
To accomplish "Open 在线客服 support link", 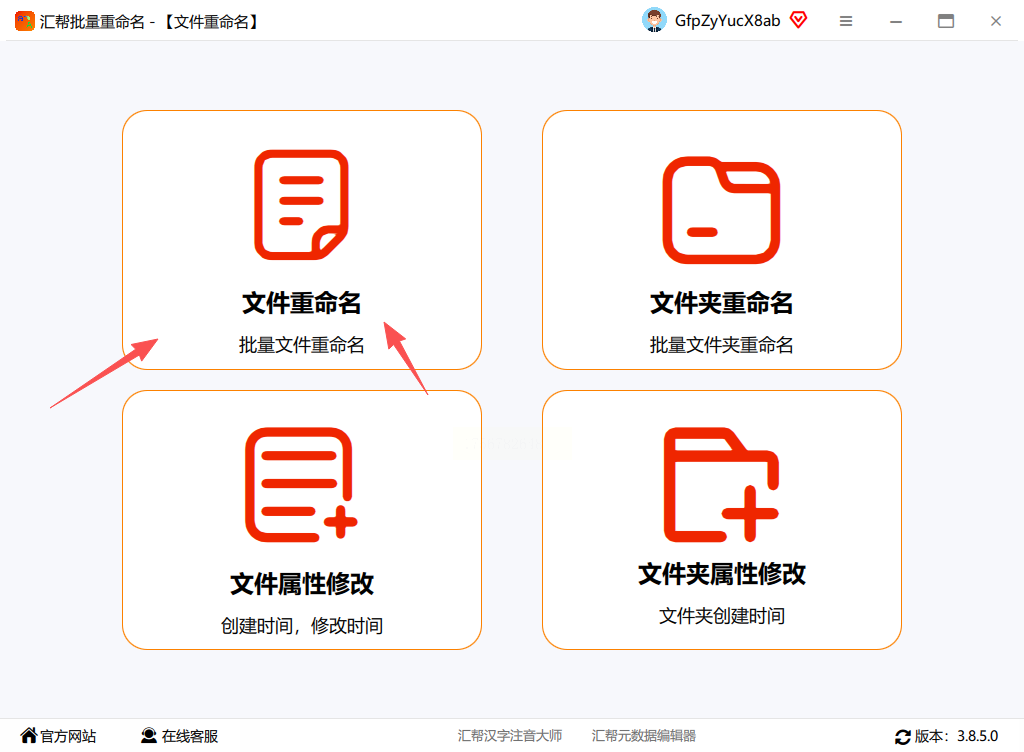I will (x=189, y=736).
